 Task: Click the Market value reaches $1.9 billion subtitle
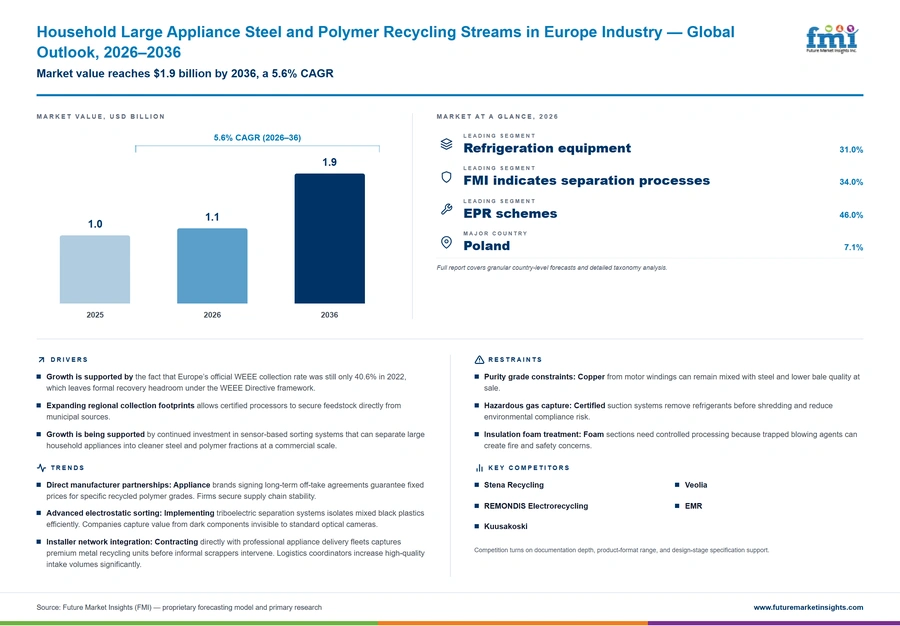click(185, 73)
